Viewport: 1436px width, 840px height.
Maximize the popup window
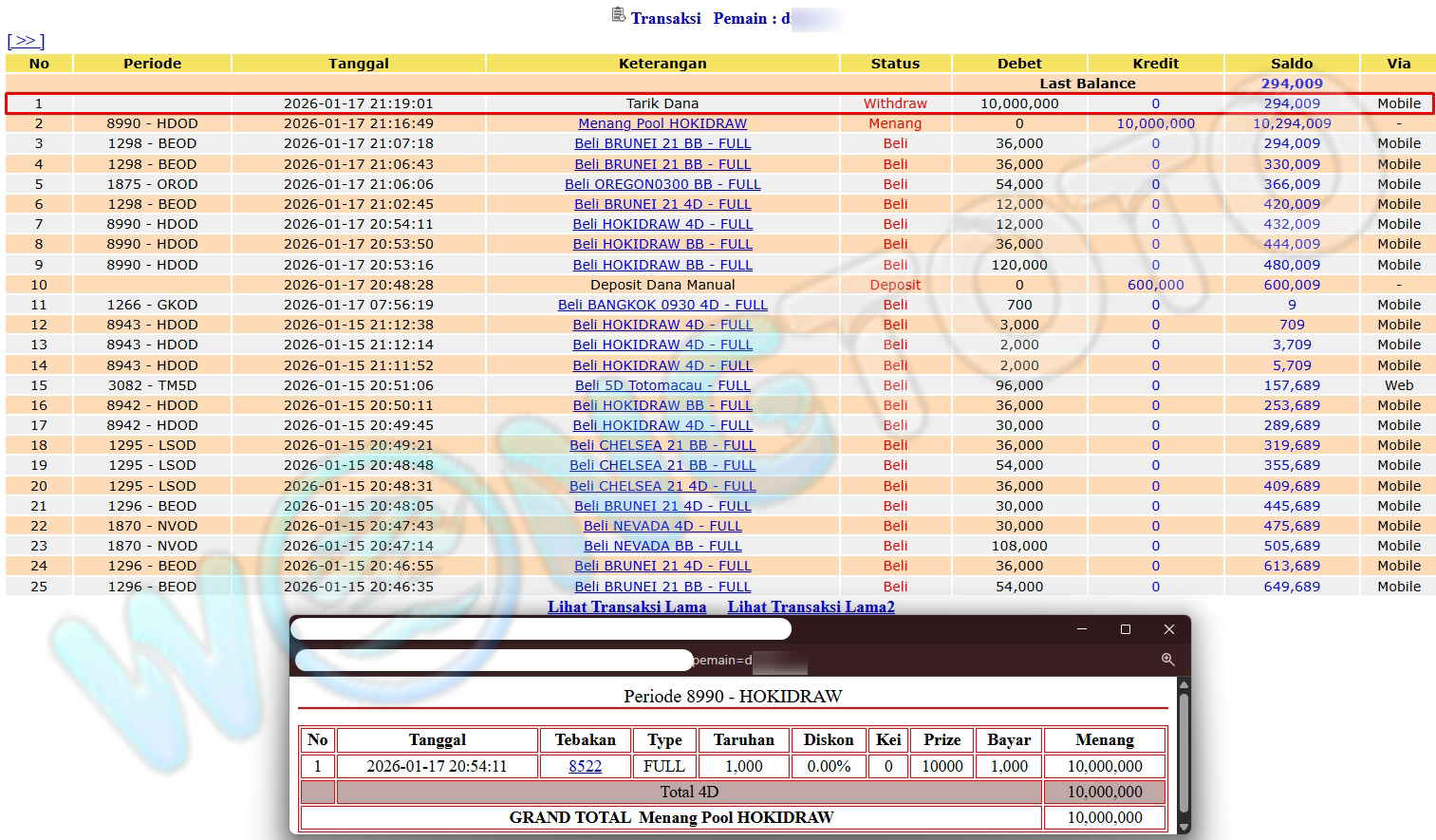[1126, 629]
